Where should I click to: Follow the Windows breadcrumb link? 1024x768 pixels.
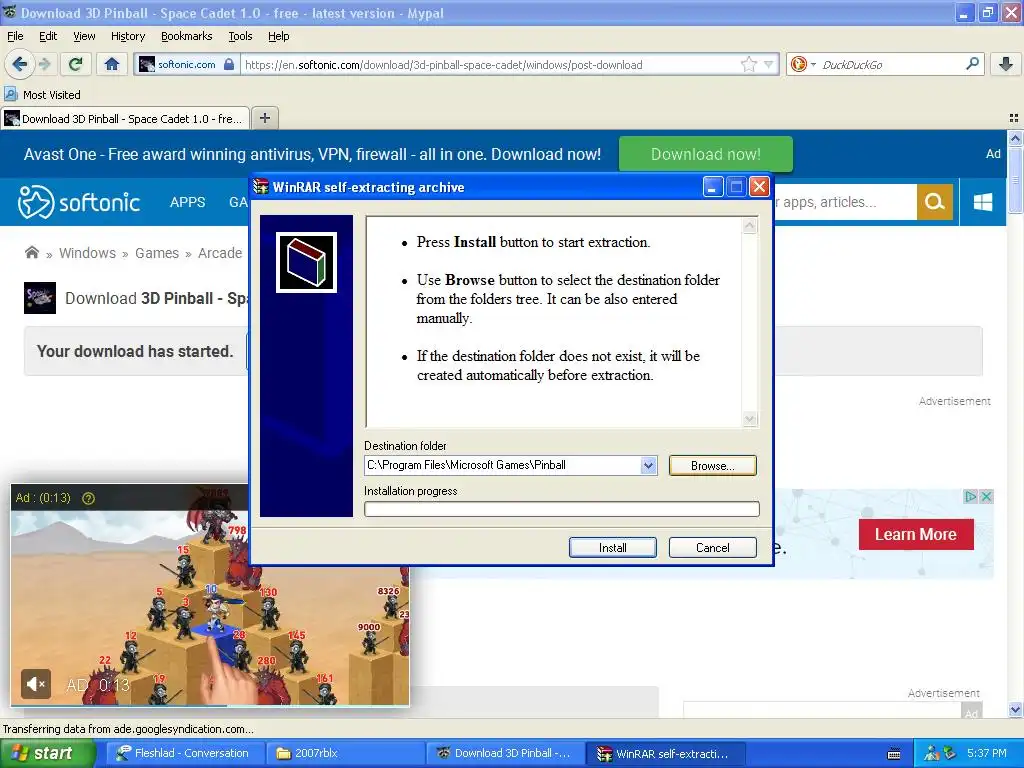point(88,253)
